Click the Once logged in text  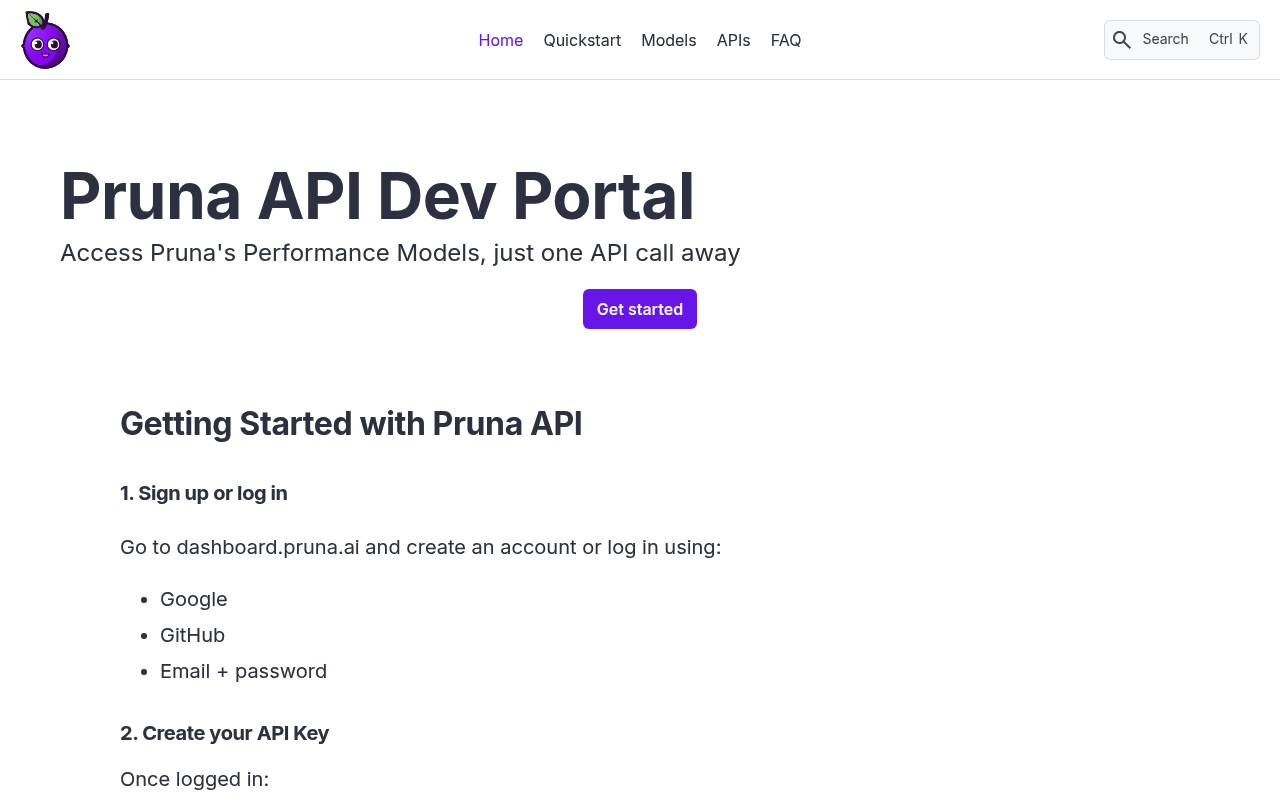tap(195, 779)
